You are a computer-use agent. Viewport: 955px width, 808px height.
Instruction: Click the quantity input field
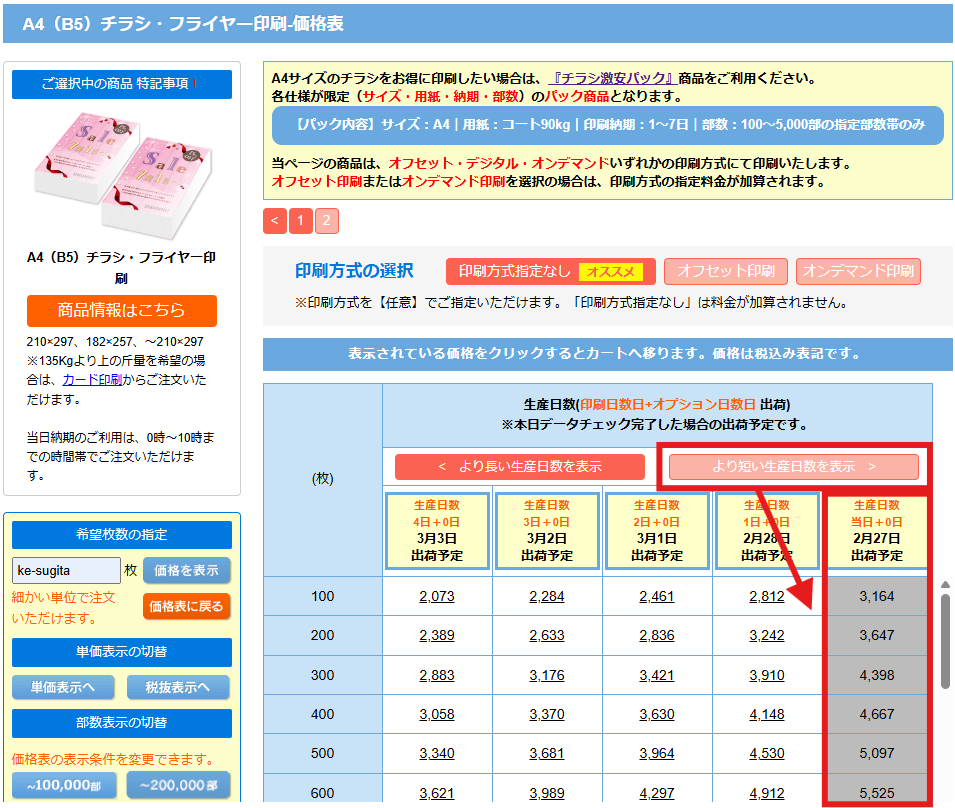(x=66, y=570)
